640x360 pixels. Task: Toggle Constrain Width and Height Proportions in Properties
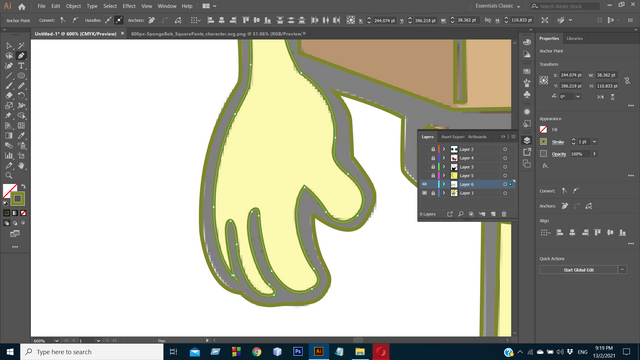[627, 80]
